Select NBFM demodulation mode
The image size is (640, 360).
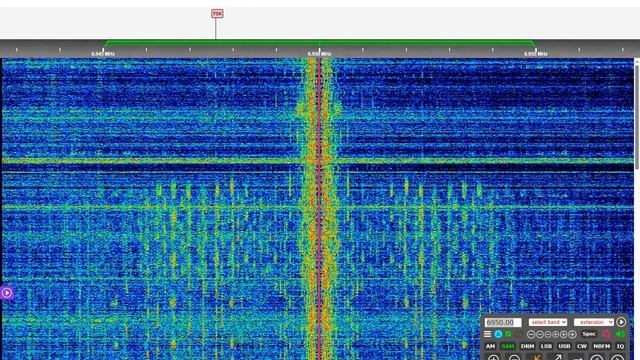pos(602,346)
